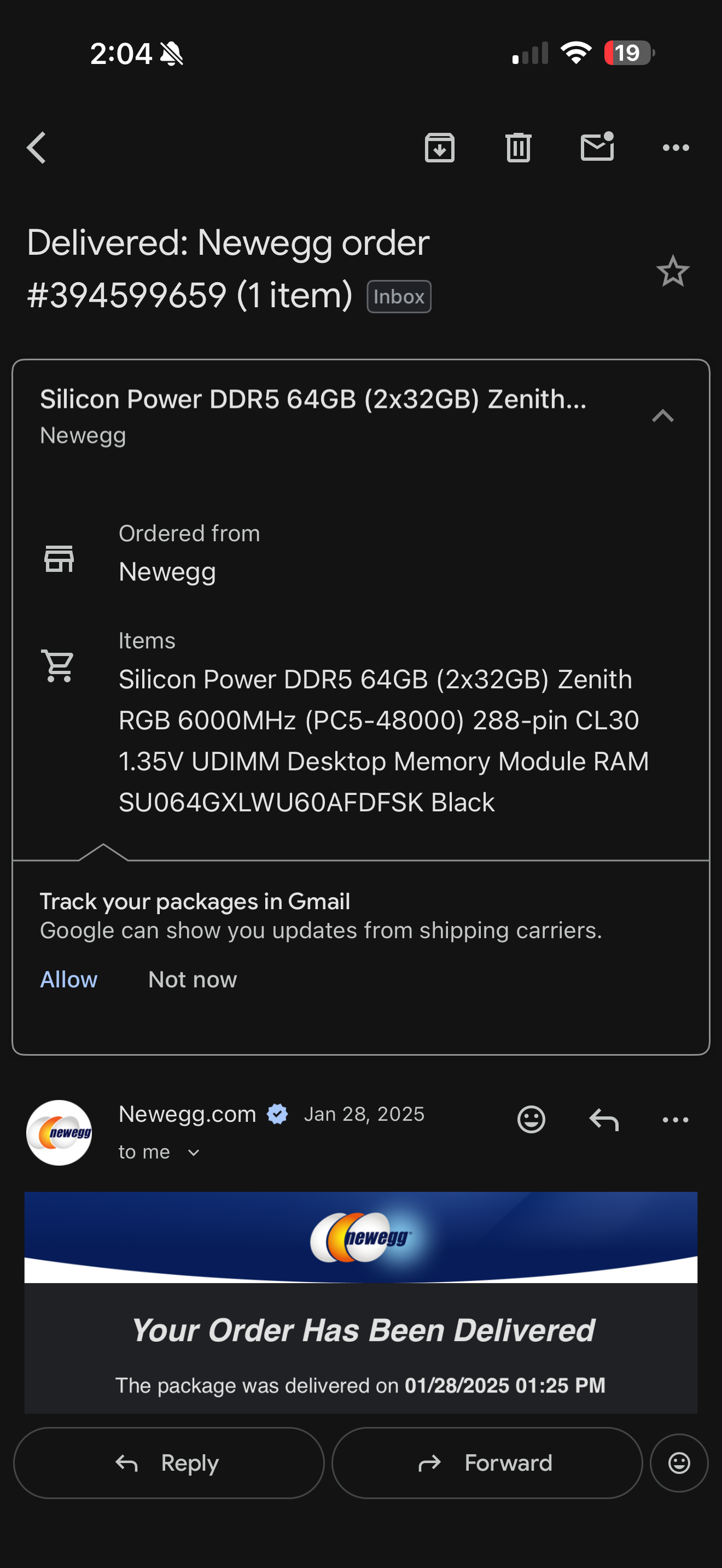Image resolution: width=722 pixels, height=1568 pixels.
Task: Open message options beside the sender
Action: 675,1119
